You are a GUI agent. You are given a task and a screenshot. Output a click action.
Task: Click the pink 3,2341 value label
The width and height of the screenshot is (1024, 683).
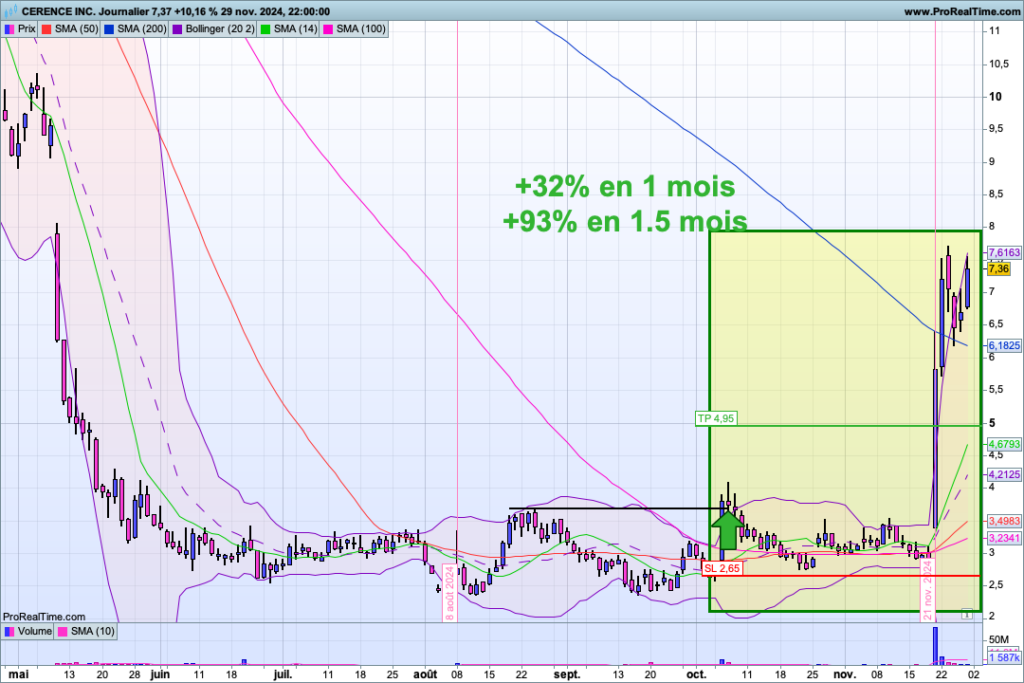(x=1004, y=538)
